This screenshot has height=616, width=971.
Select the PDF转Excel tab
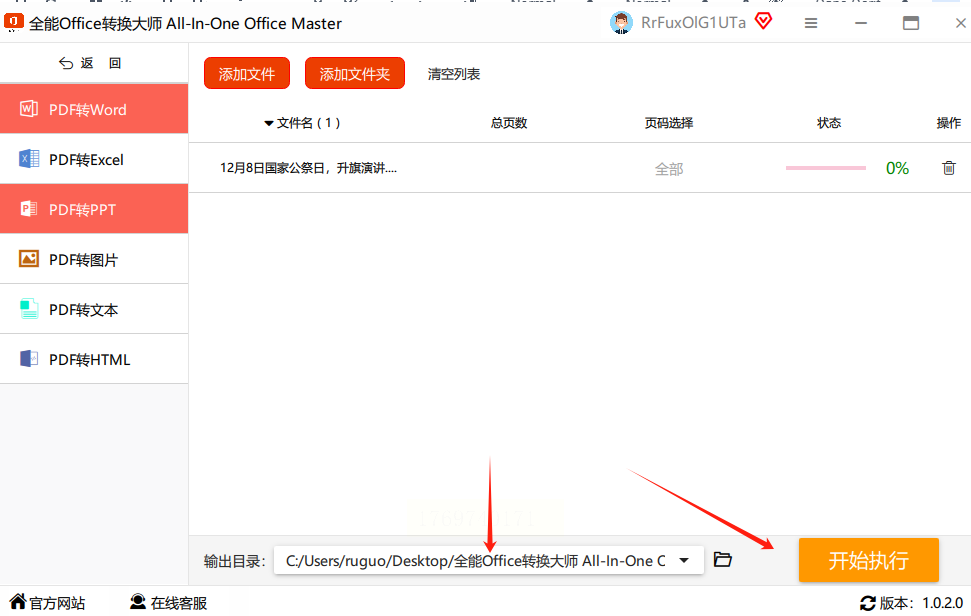(x=94, y=159)
